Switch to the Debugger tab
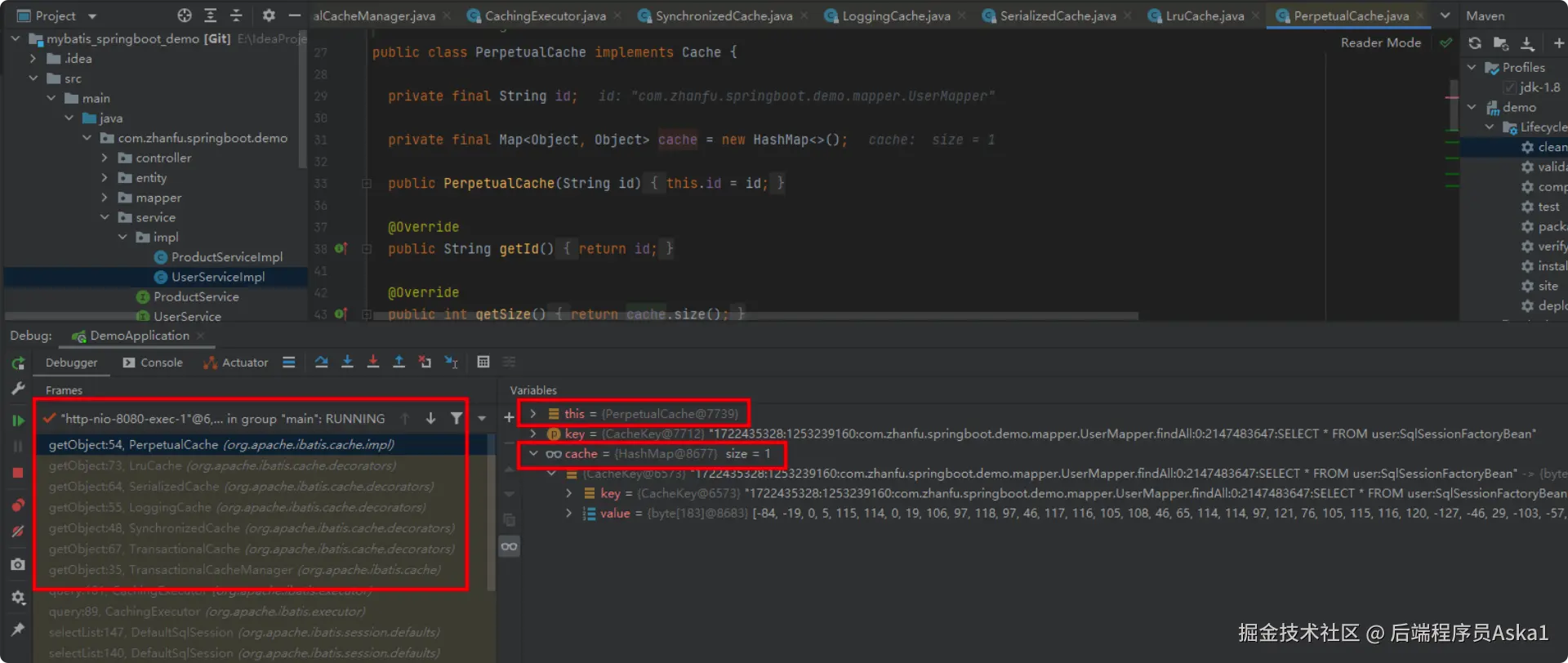This screenshot has height=663, width=1568. 71,363
